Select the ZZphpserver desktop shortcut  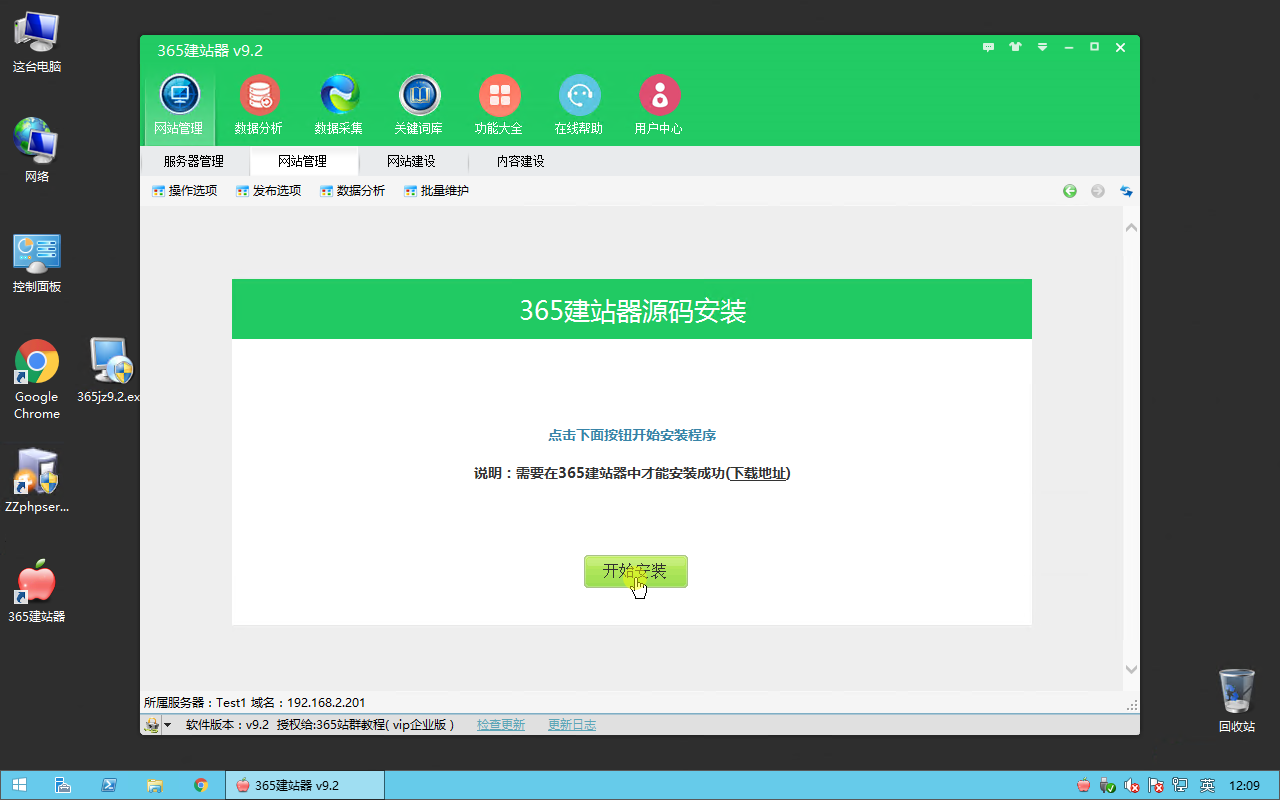click(37, 481)
